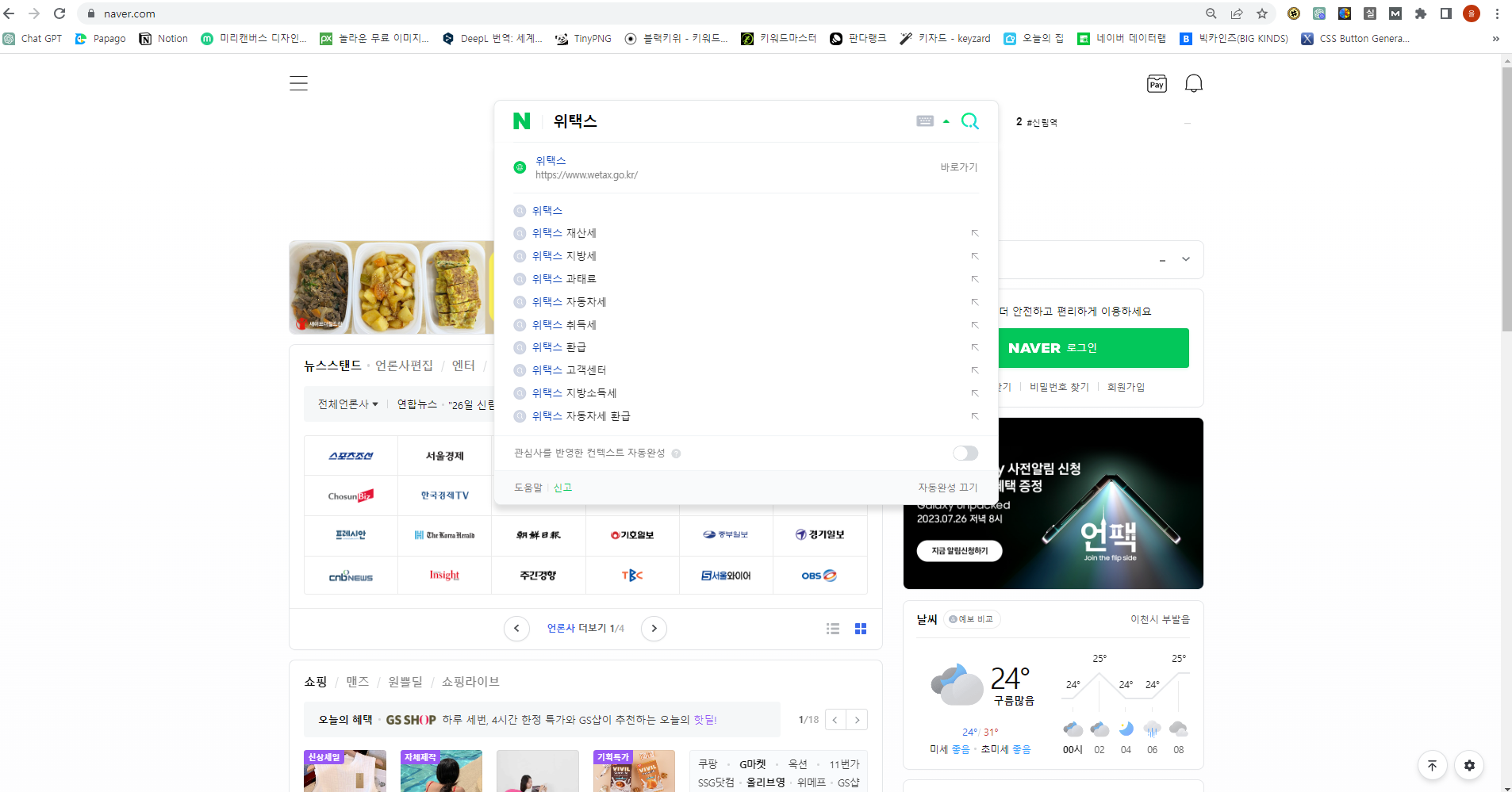
Task: Open the hamburger menu icon
Action: (x=298, y=82)
